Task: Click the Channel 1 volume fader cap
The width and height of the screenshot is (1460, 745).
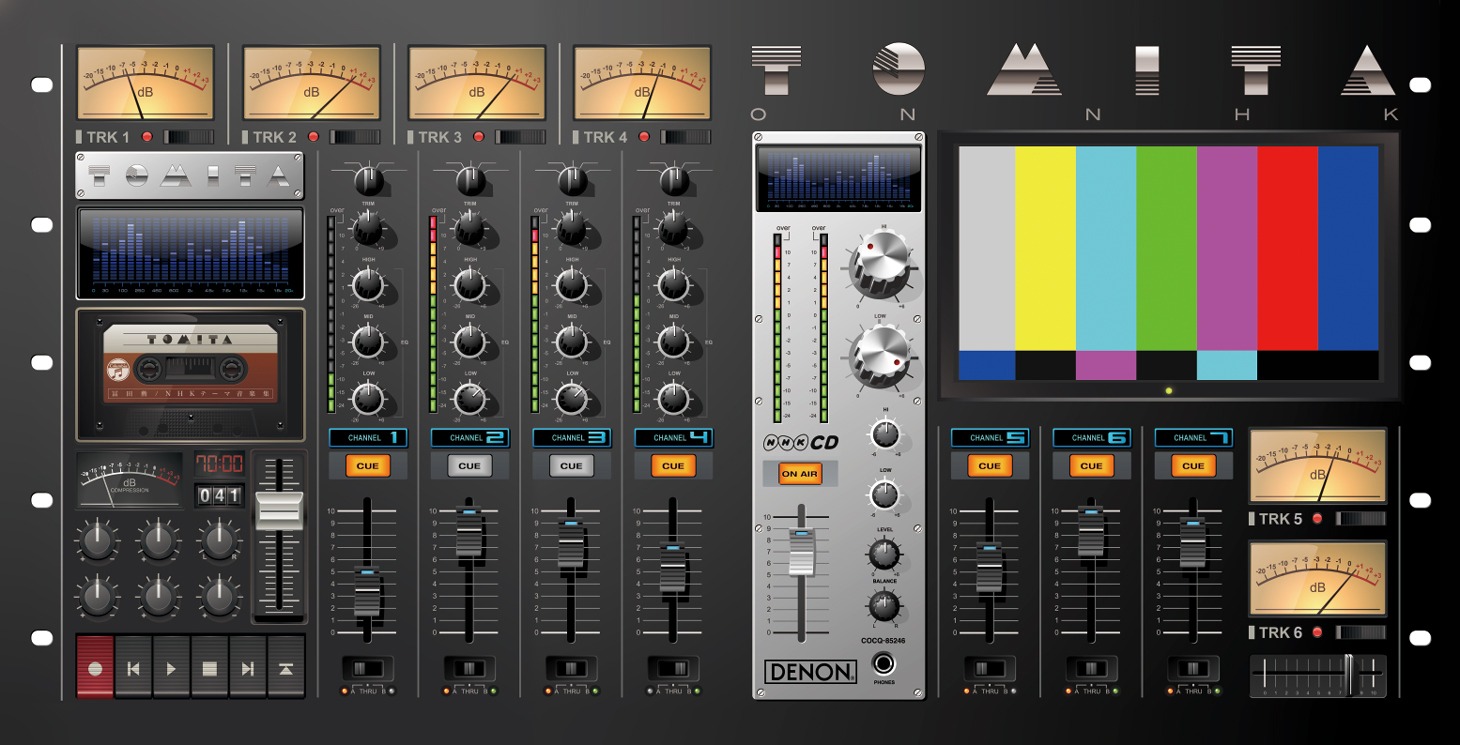Action: [x=368, y=590]
